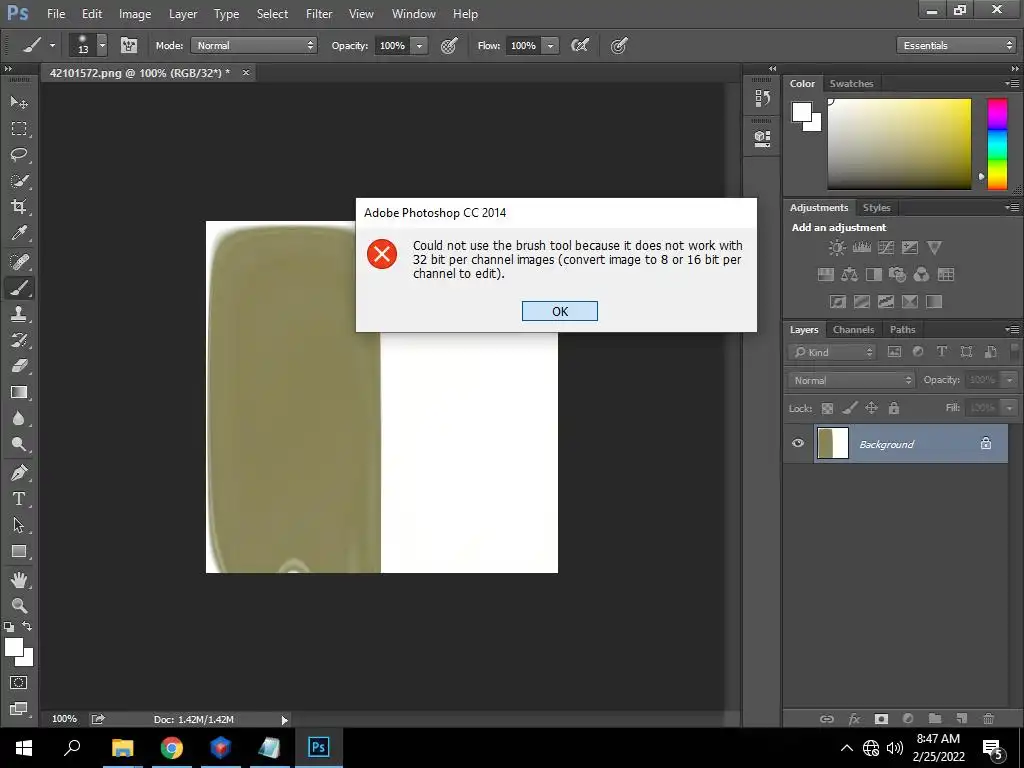Select the Rectangle shape tool
The image size is (1024, 768).
(19, 551)
